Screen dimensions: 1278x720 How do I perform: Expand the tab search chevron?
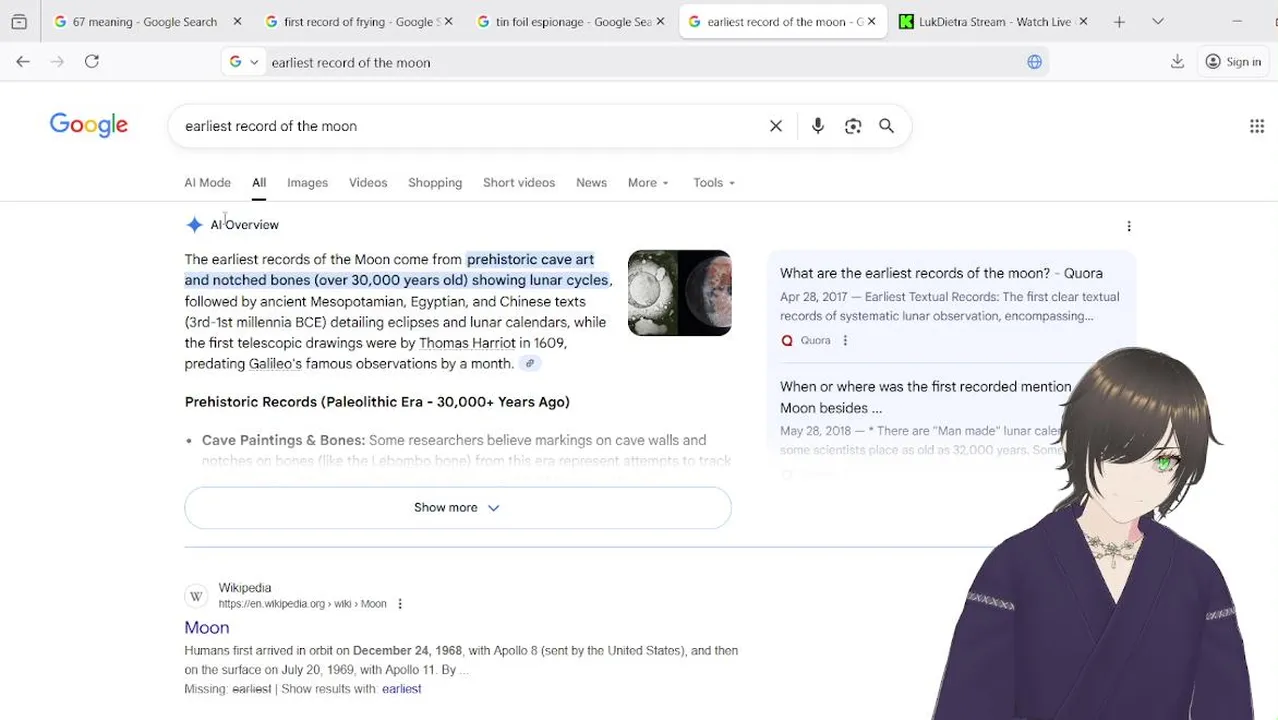click(x=1158, y=21)
